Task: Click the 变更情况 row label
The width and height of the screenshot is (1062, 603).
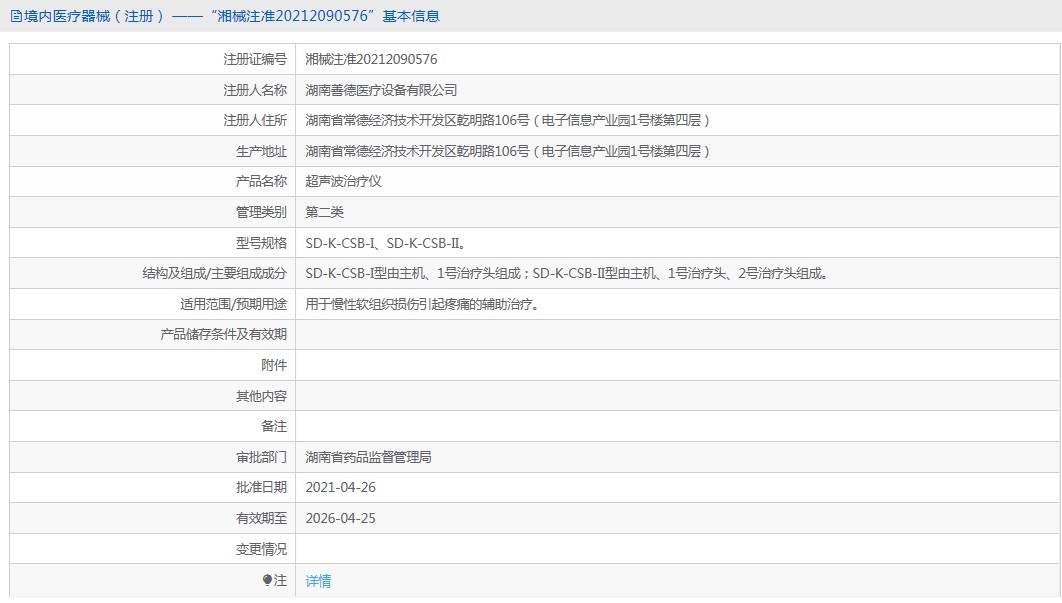Action: click(261, 549)
